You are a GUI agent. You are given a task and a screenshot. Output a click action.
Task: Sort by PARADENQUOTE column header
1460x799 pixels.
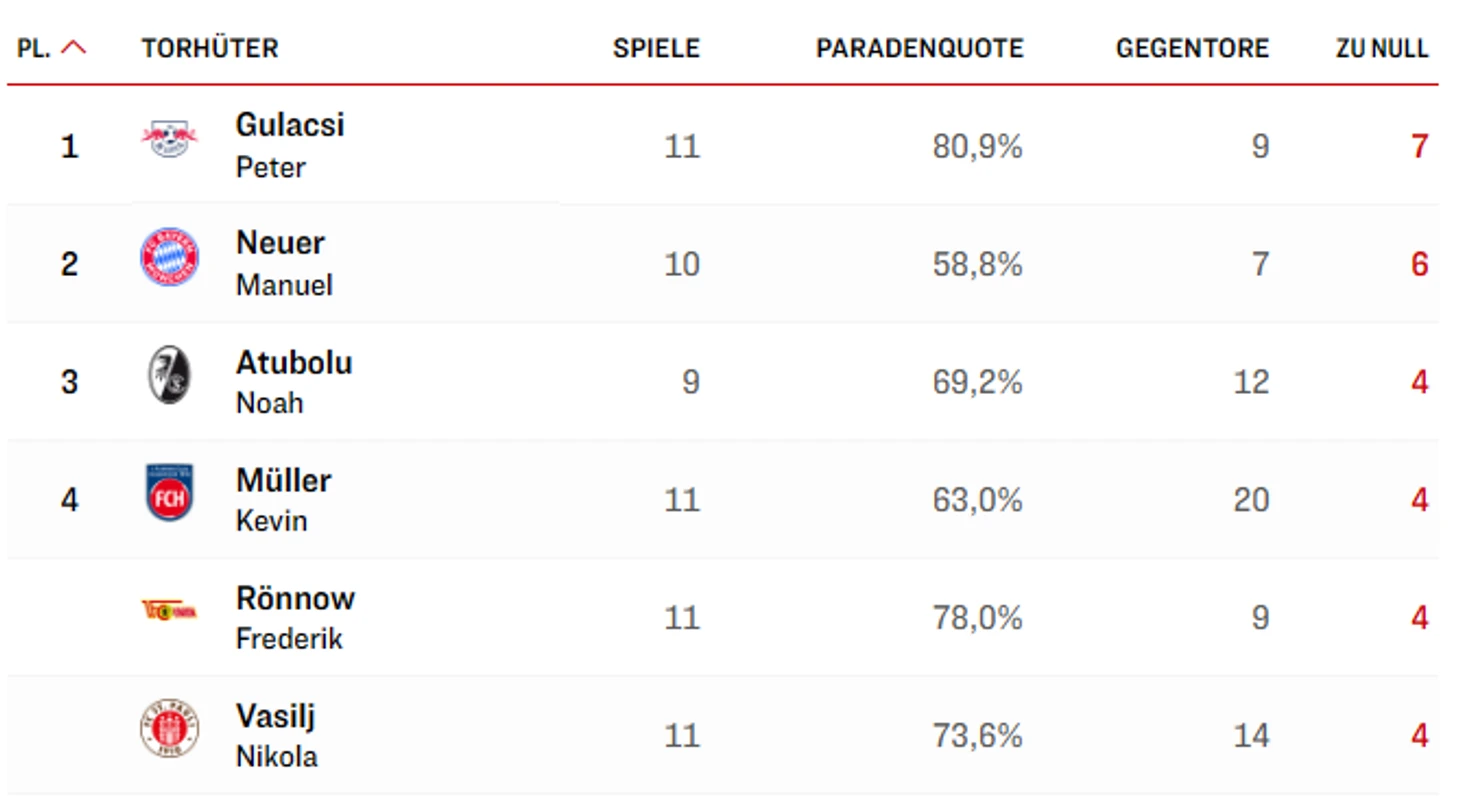pyautogui.click(x=920, y=48)
